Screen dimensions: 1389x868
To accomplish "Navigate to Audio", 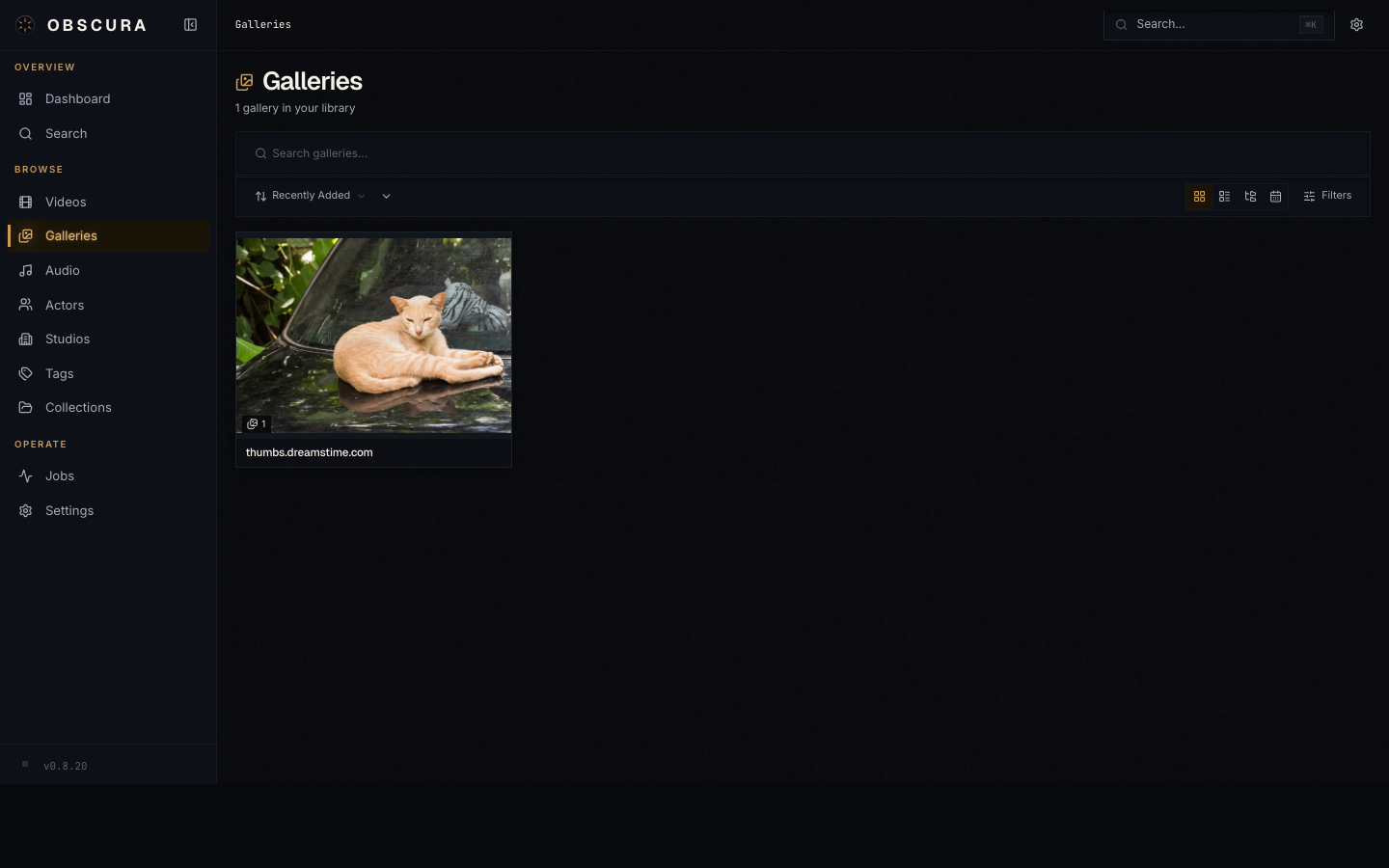I will (x=108, y=271).
